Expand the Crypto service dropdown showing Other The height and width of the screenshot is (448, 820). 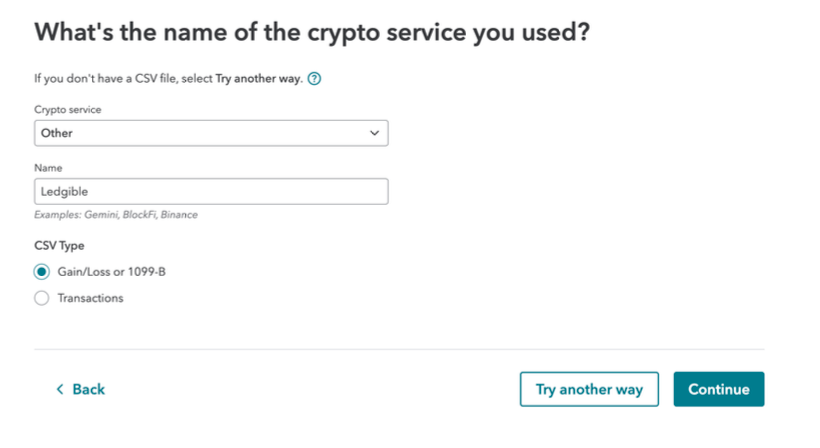pyautogui.click(x=211, y=133)
